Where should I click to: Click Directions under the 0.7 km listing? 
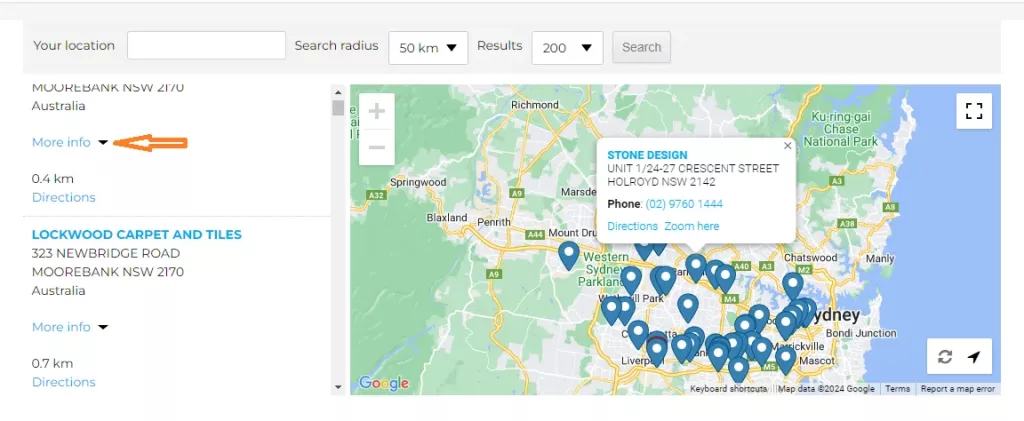tap(64, 382)
